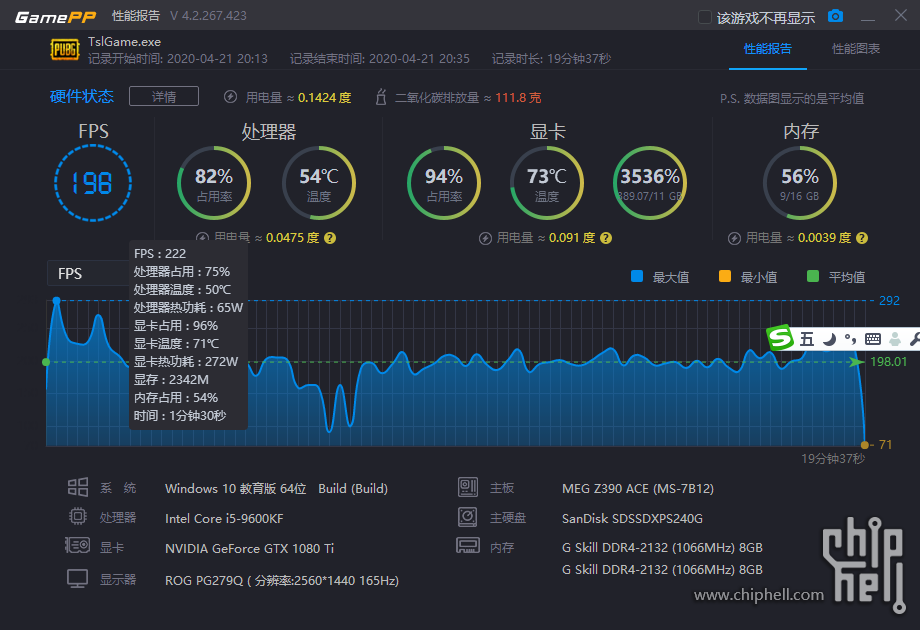Enable the 该游戏不再显示 checkbox

705,17
